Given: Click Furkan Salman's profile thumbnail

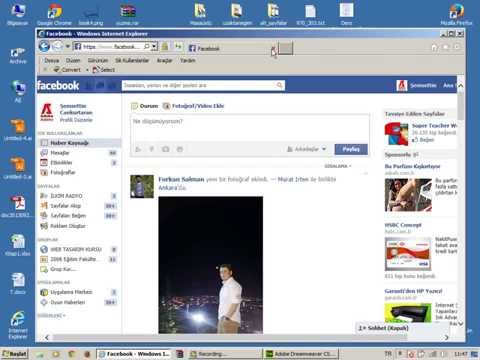Looking at the screenshot, I should (x=142, y=186).
